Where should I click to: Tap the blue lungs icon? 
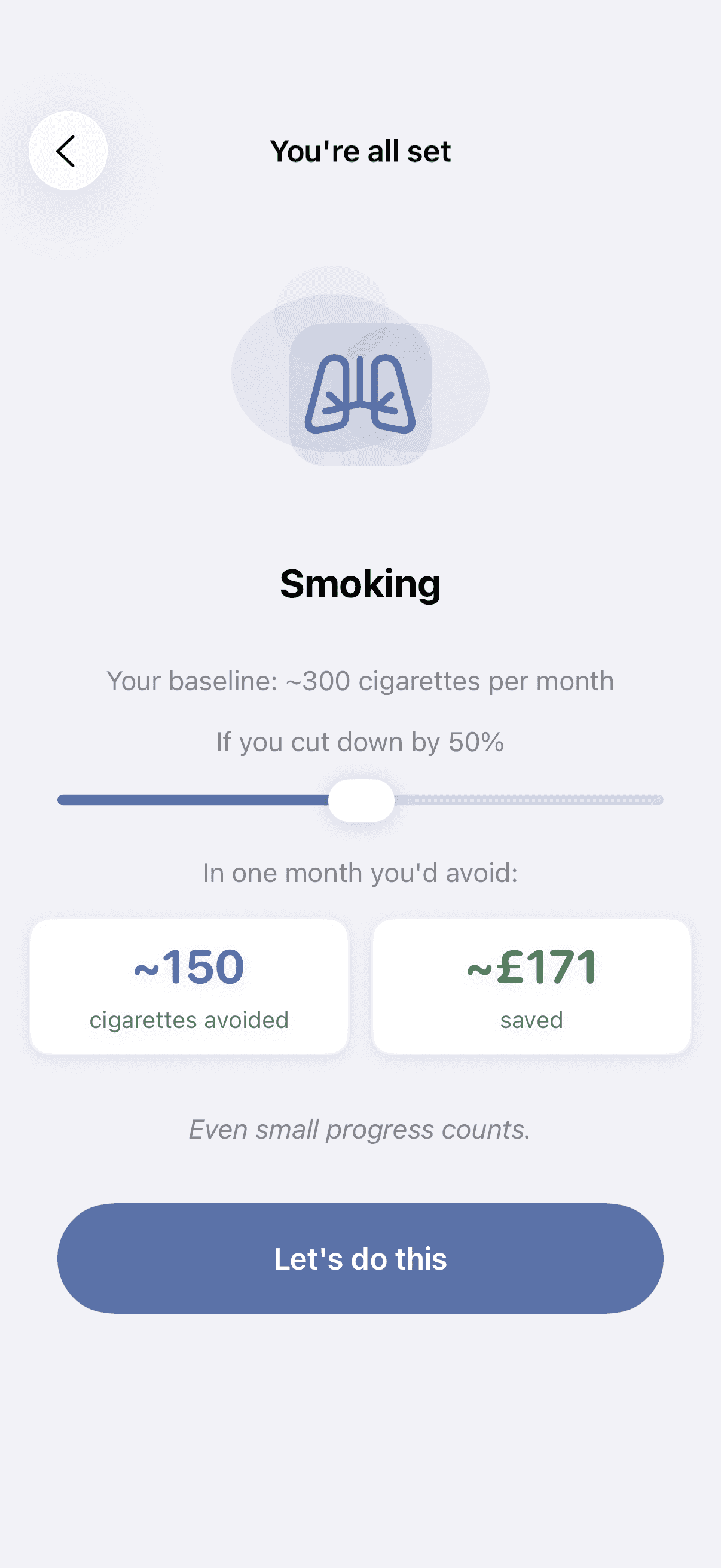point(360,394)
